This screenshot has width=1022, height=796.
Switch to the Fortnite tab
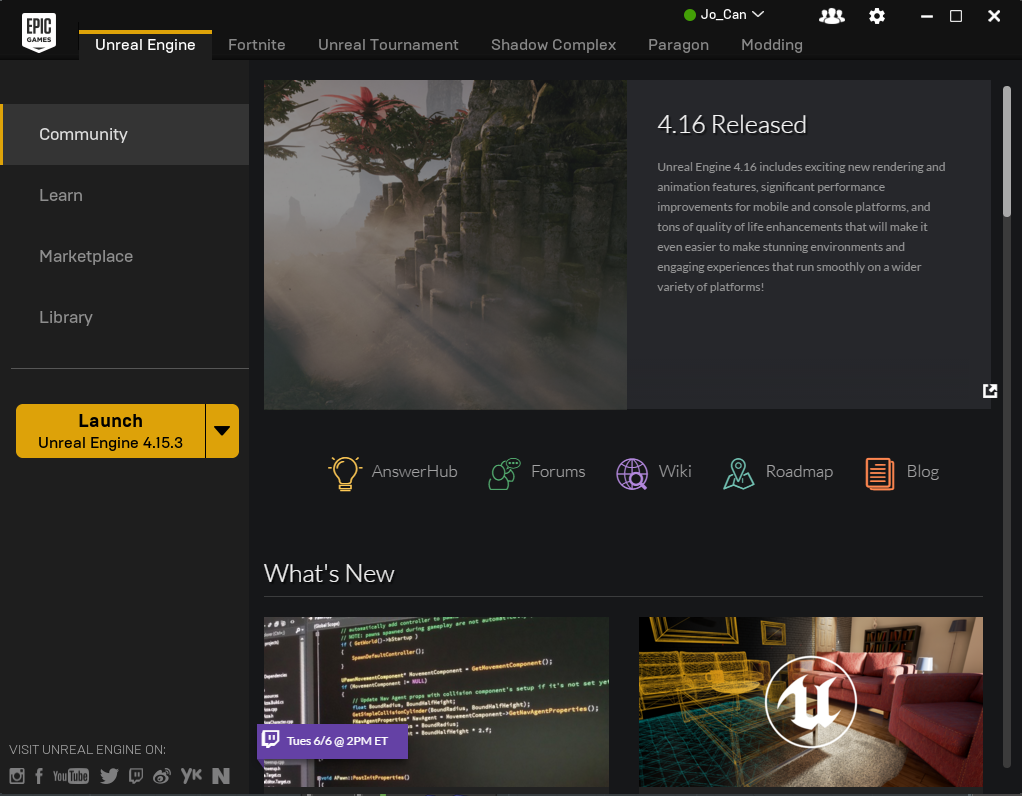tap(257, 45)
